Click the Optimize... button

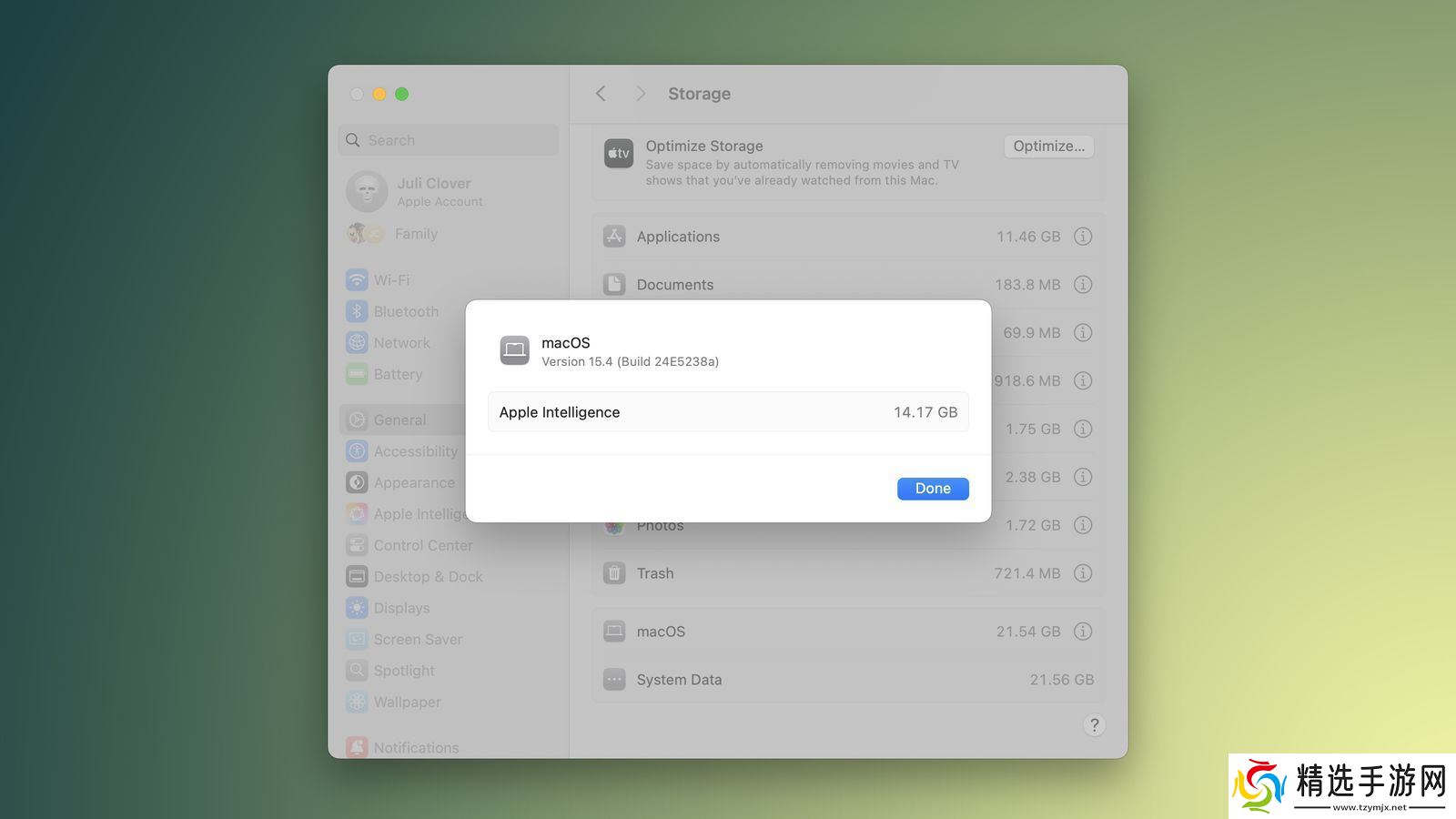(1048, 147)
